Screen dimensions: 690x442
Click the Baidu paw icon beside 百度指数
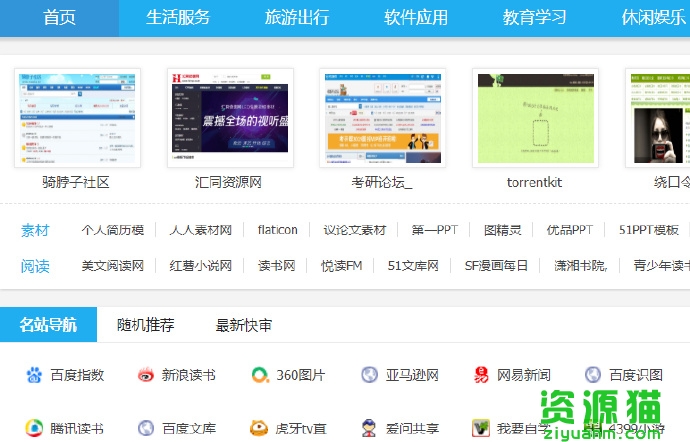point(34,375)
